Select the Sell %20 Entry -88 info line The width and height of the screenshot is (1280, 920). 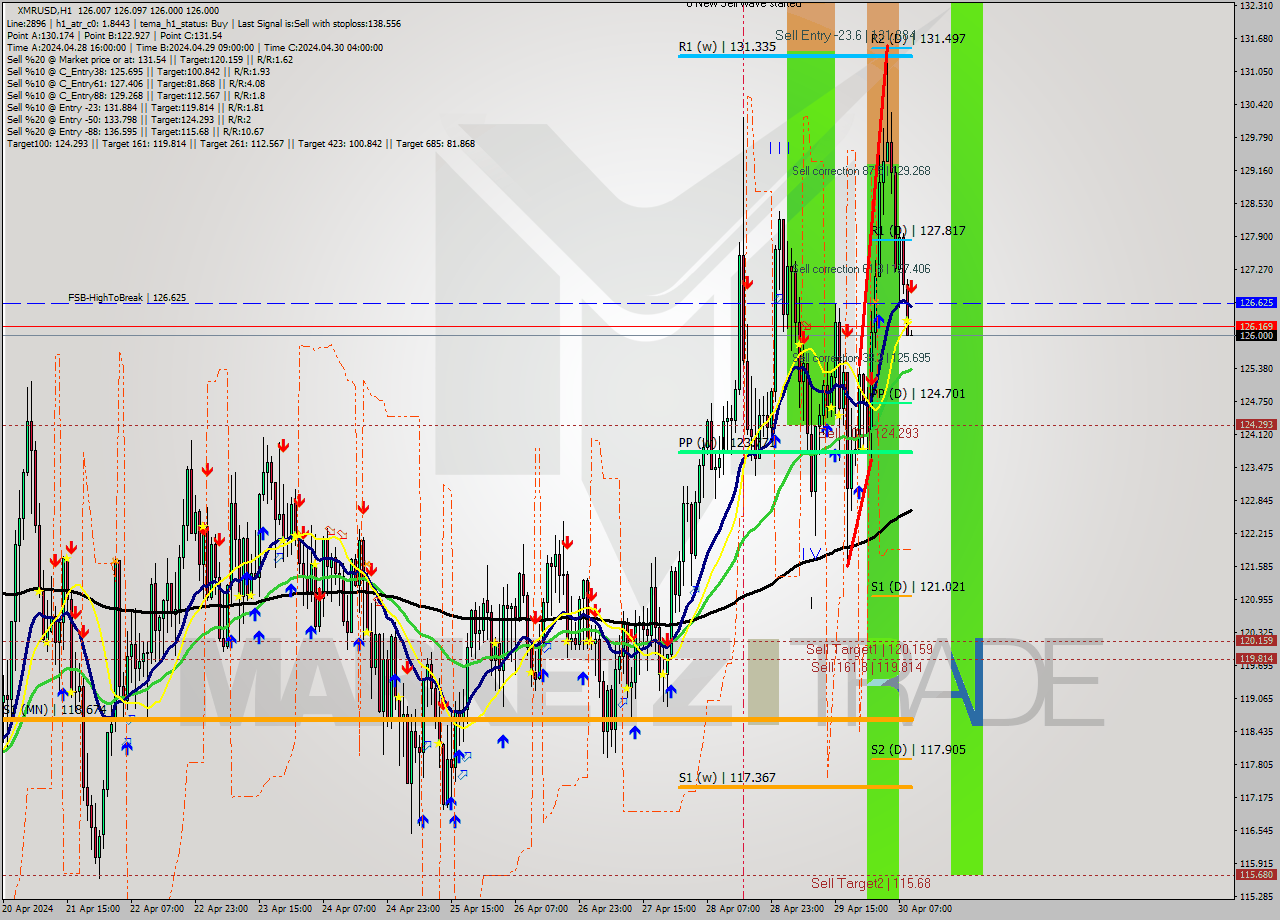click(x=135, y=132)
